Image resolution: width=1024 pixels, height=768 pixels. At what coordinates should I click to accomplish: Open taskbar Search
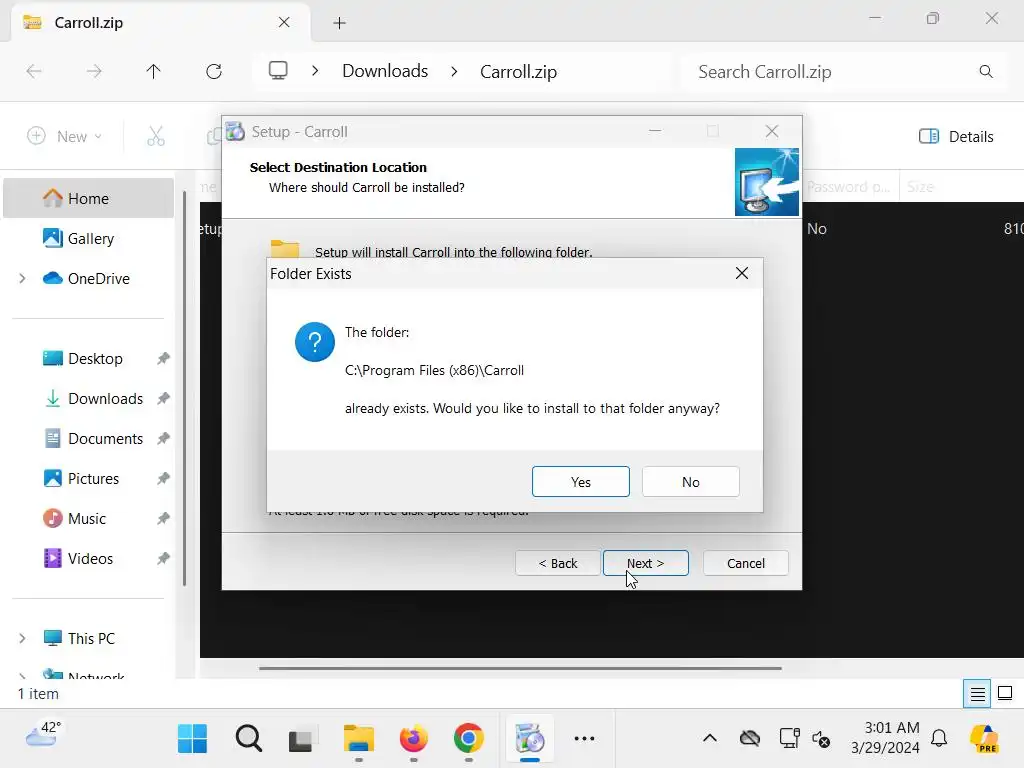click(248, 739)
